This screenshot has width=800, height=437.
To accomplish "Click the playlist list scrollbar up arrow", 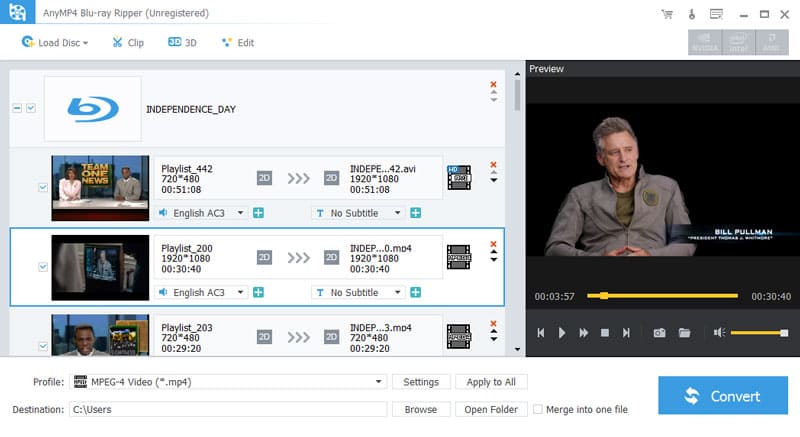I will (x=517, y=74).
